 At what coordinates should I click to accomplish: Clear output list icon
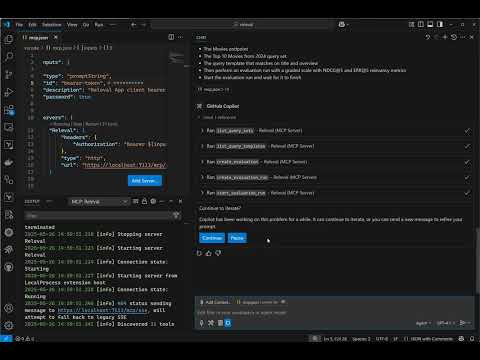point(136,202)
